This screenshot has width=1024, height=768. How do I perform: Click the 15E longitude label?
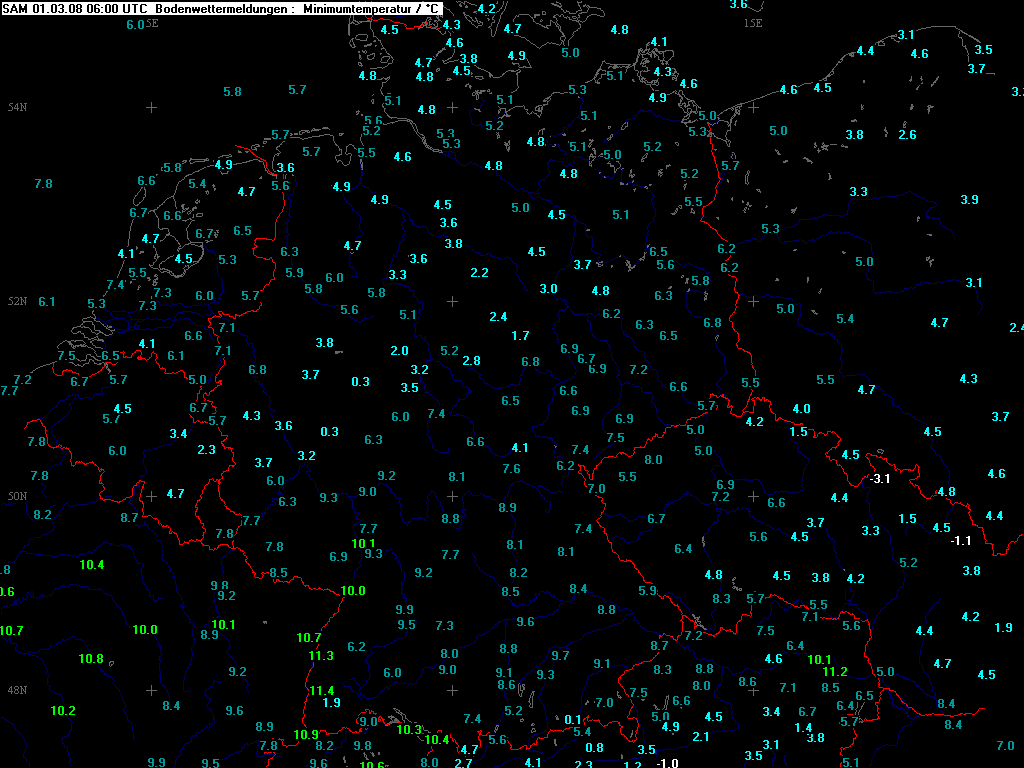752,22
